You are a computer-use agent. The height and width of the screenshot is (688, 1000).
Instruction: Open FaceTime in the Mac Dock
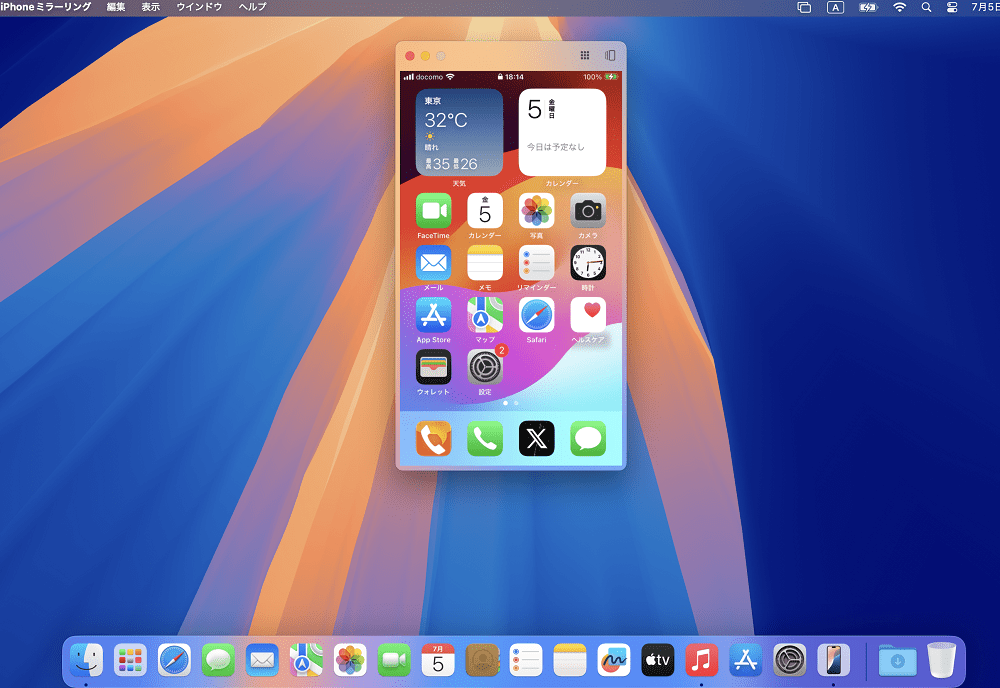point(394,660)
